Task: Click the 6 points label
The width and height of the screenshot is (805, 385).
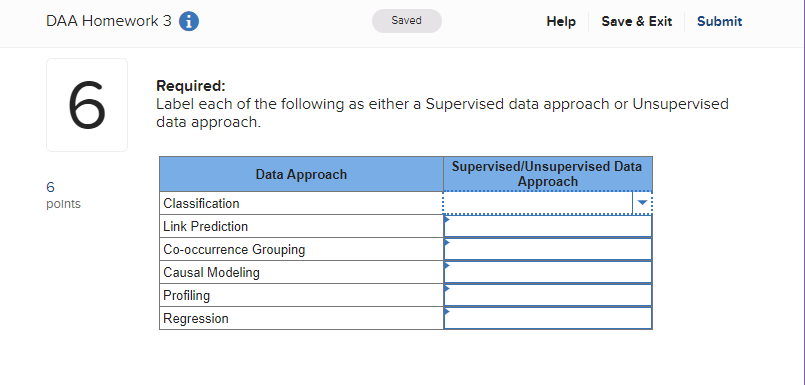Action: click(63, 195)
